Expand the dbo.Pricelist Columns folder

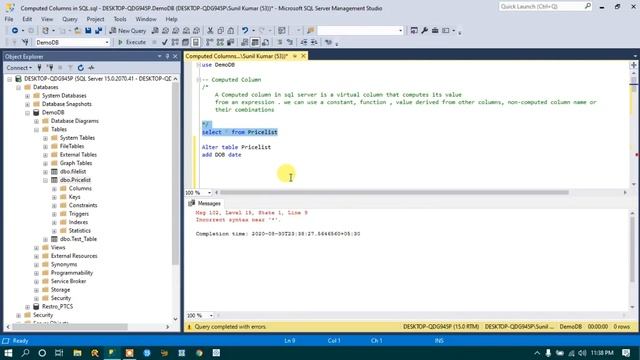pyautogui.click(x=54, y=189)
